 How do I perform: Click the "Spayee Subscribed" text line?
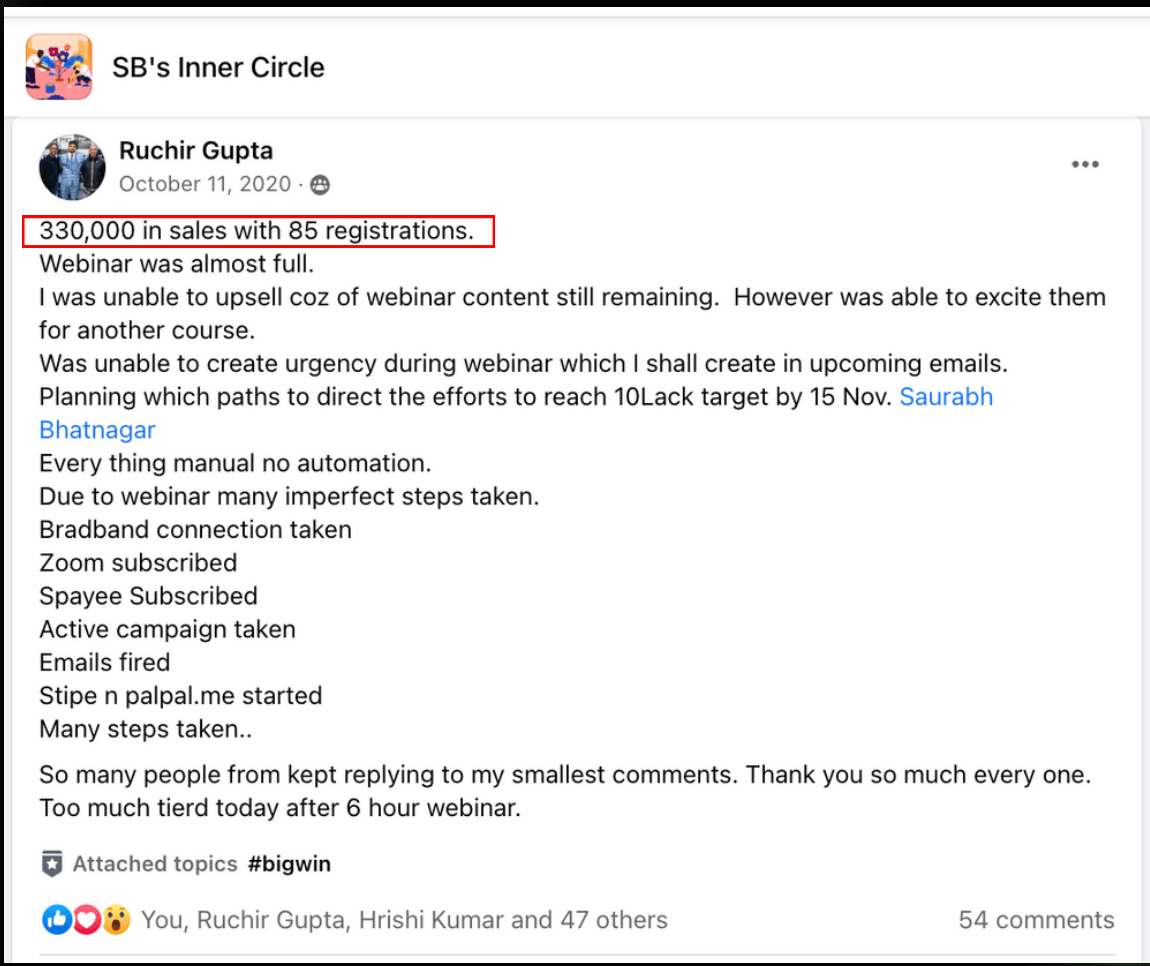148,596
